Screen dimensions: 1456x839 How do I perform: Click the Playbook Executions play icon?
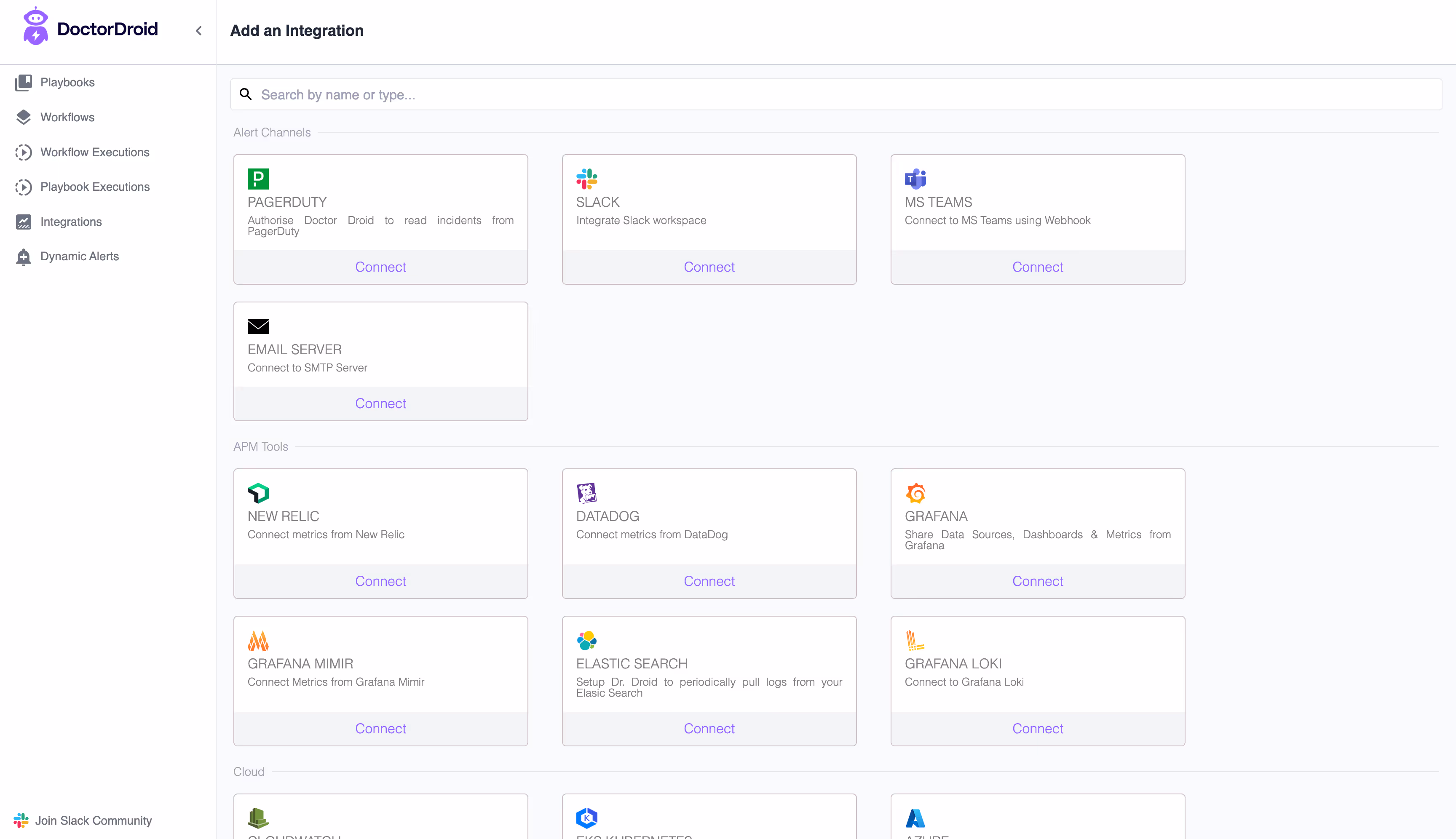24,187
